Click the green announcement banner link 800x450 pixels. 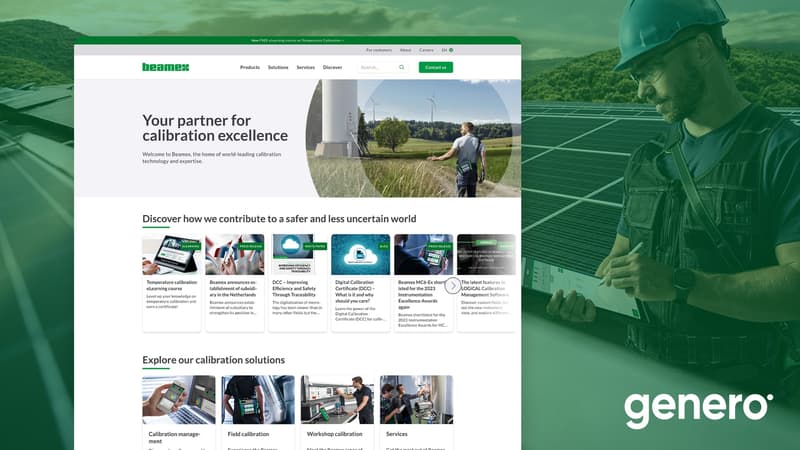click(297, 40)
